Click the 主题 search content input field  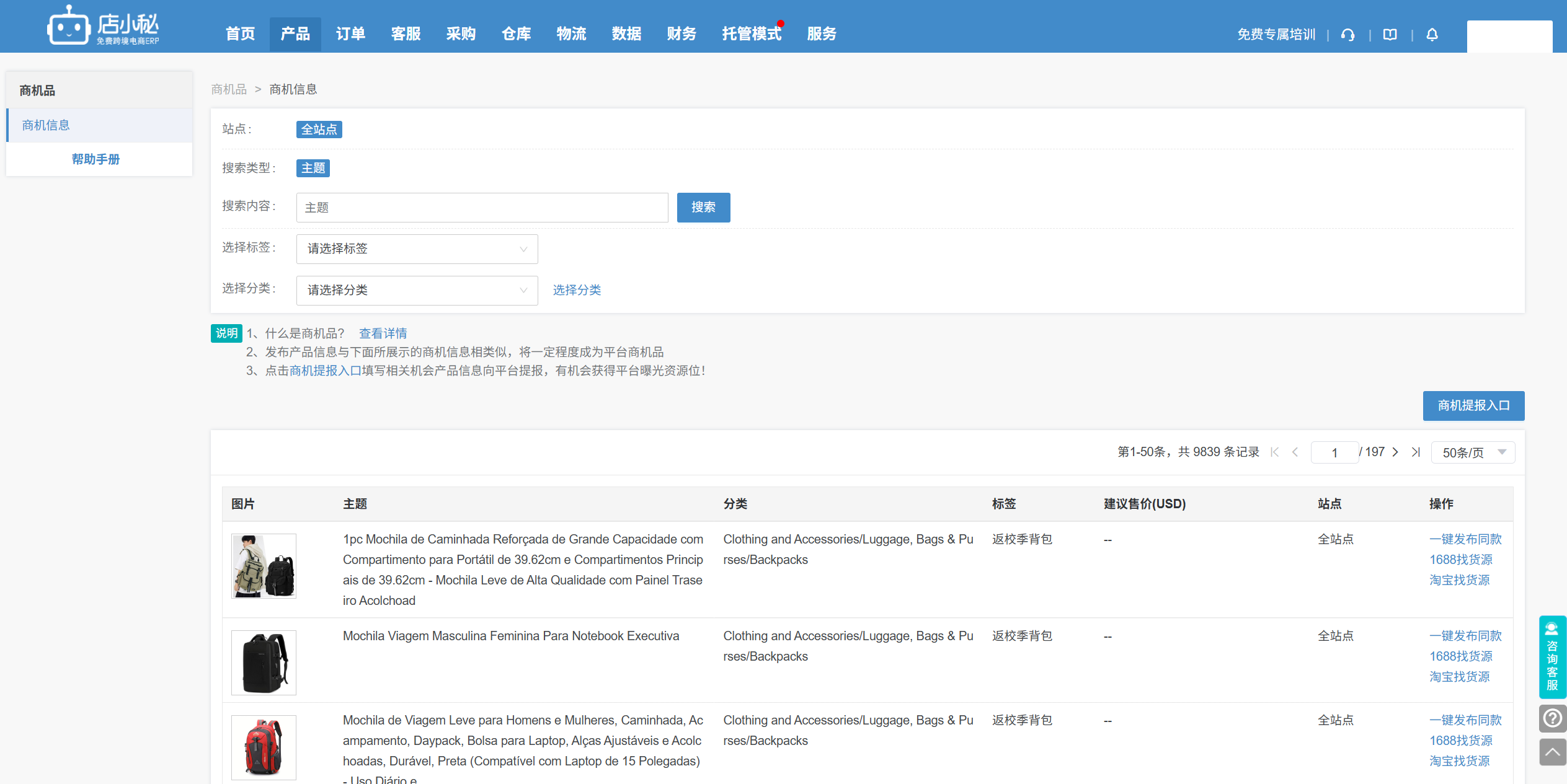pos(482,208)
